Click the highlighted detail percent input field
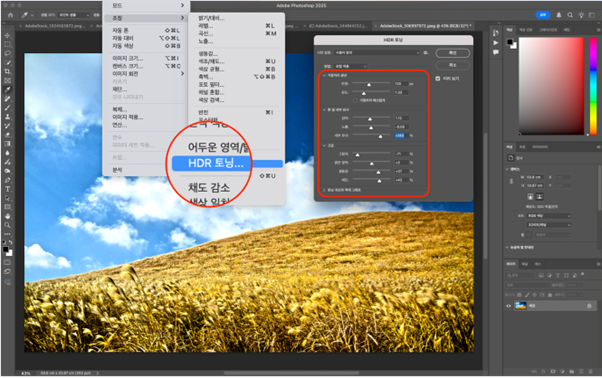Screen dimensions: 602x378 point(401,136)
